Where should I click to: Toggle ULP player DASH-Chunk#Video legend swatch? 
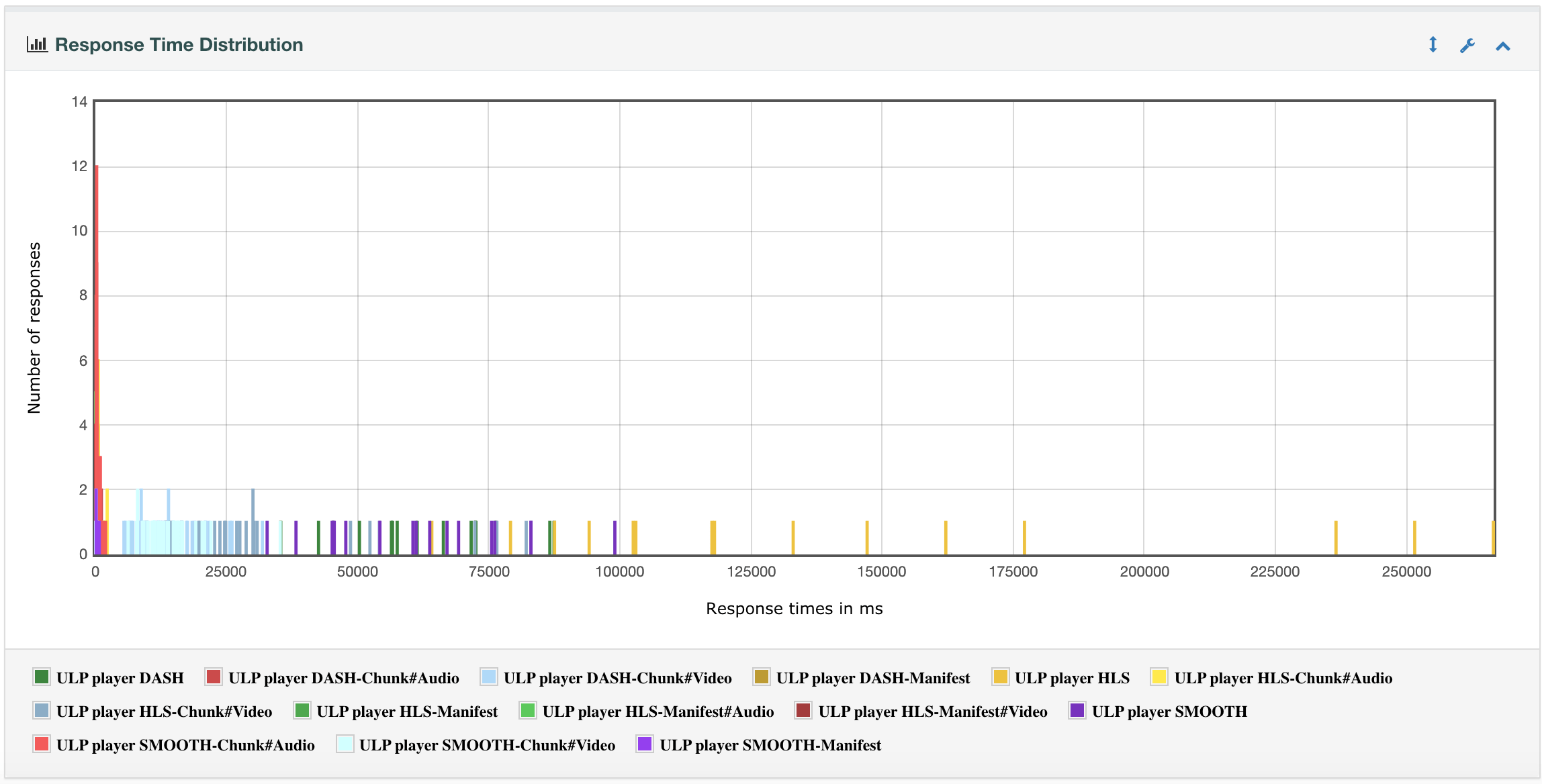[489, 677]
